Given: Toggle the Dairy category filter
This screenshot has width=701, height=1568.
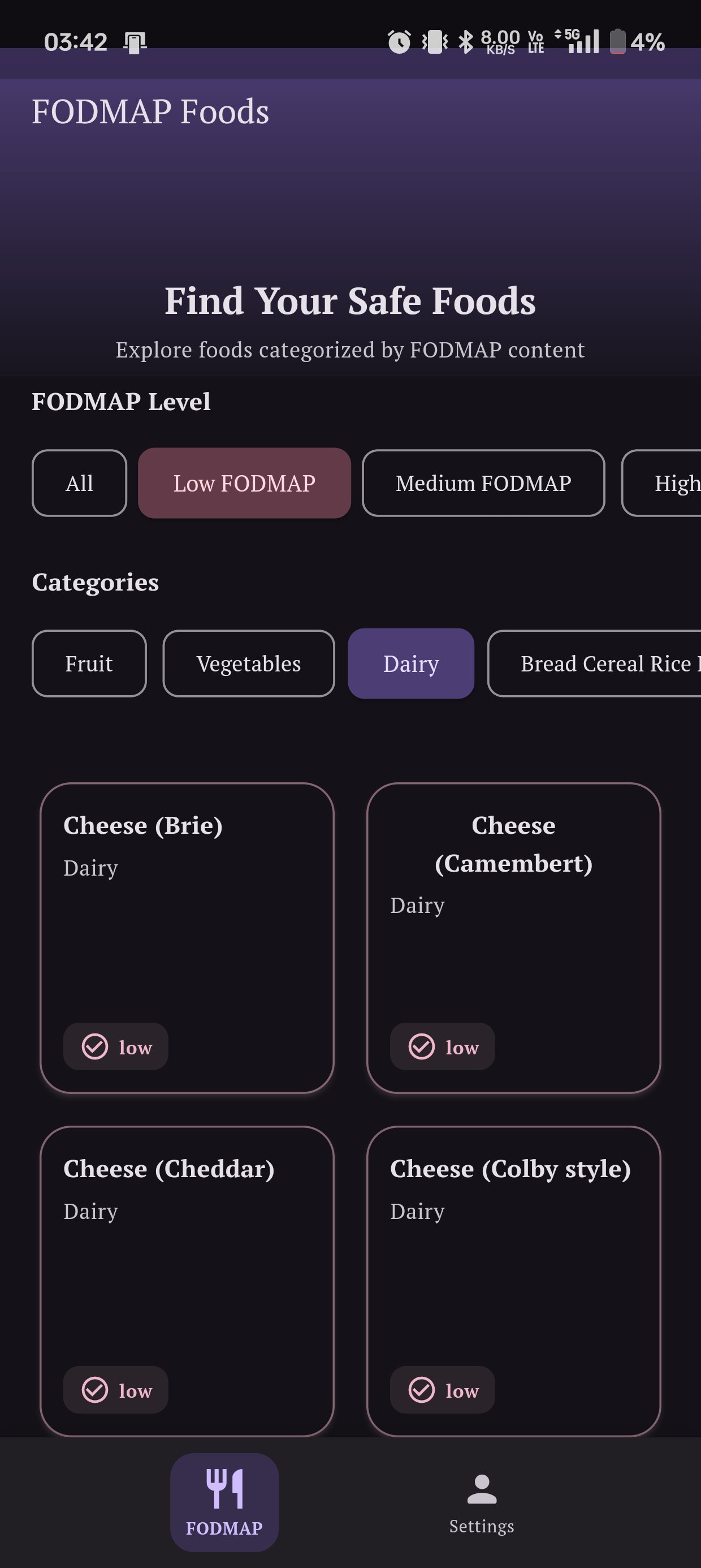Looking at the screenshot, I should point(411,663).
